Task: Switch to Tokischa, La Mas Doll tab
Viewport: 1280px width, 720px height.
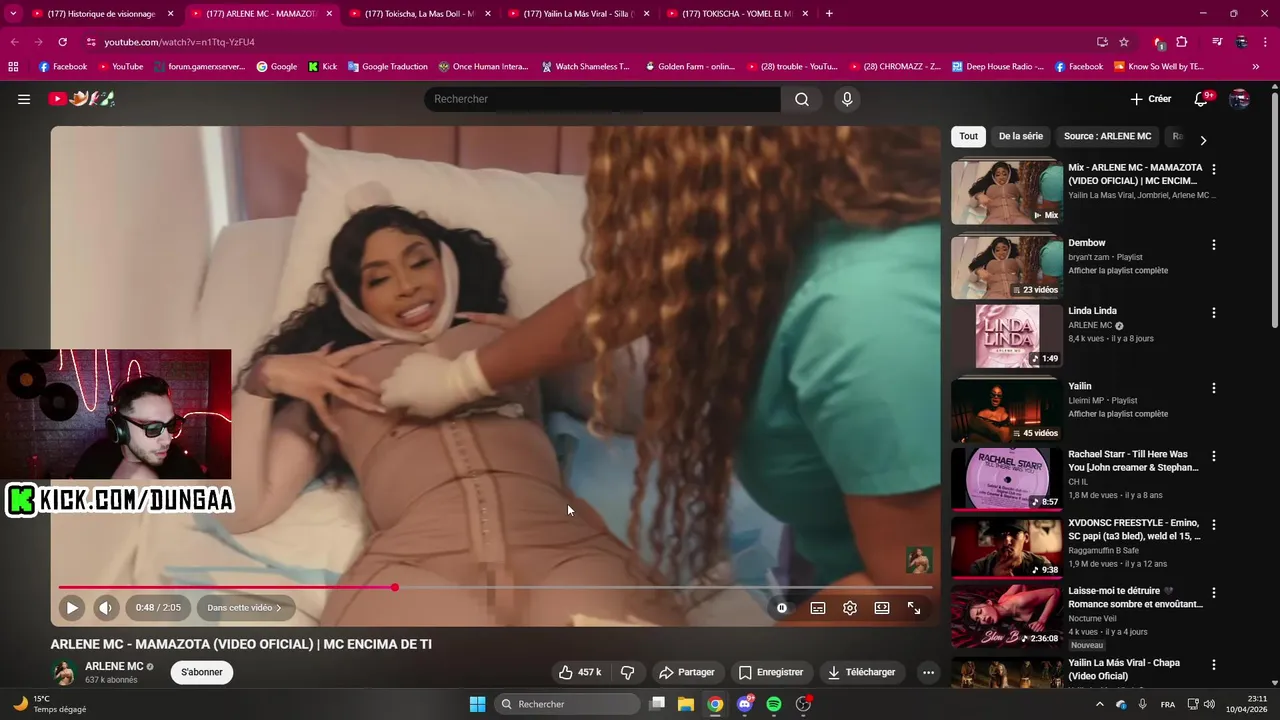Action: pos(418,14)
